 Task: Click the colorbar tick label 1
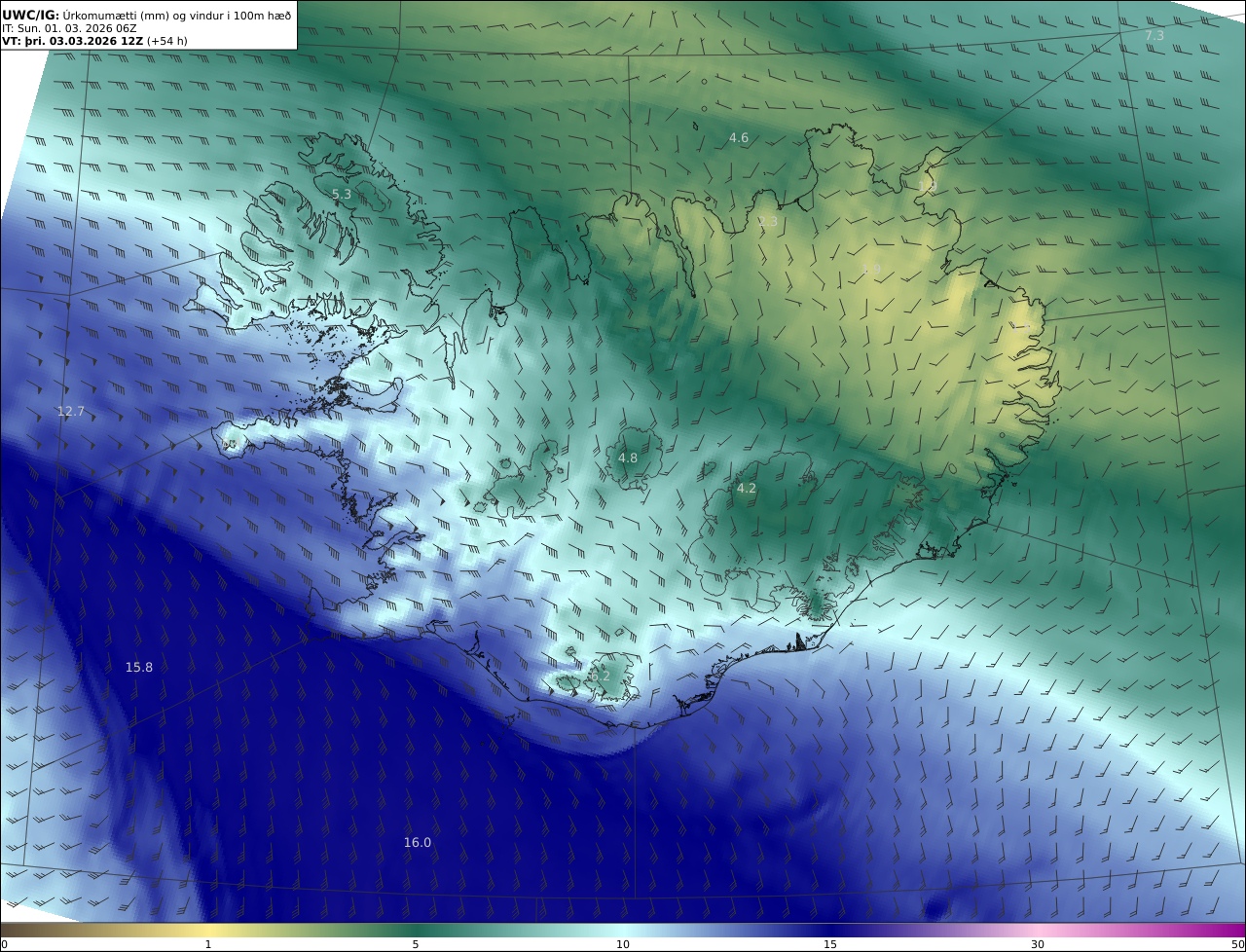coord(208,944)
